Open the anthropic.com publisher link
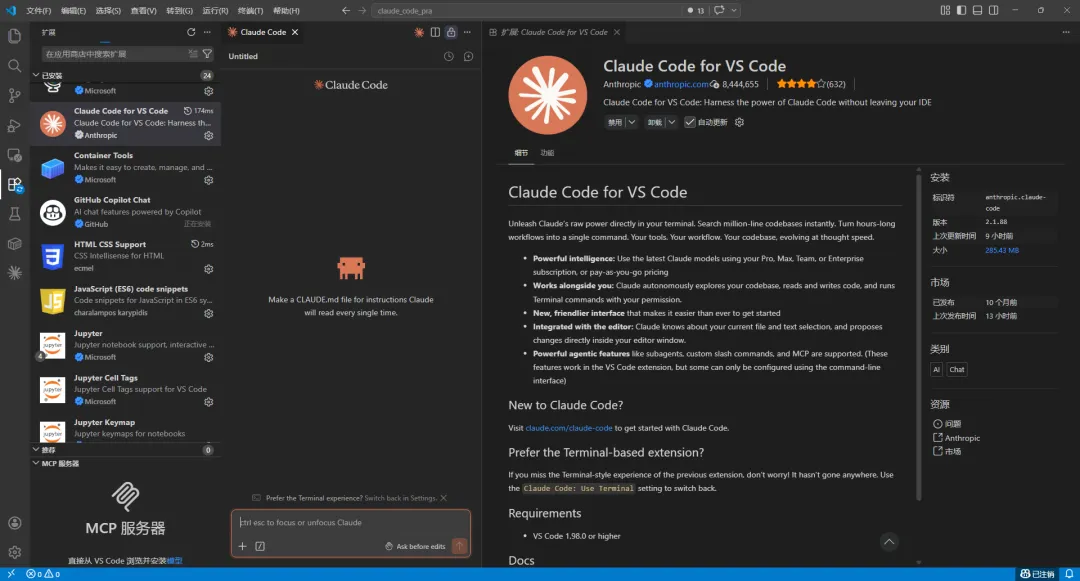Image resolution: width=1080 pixels, height=581 pixels. click(x=681, y=84)
